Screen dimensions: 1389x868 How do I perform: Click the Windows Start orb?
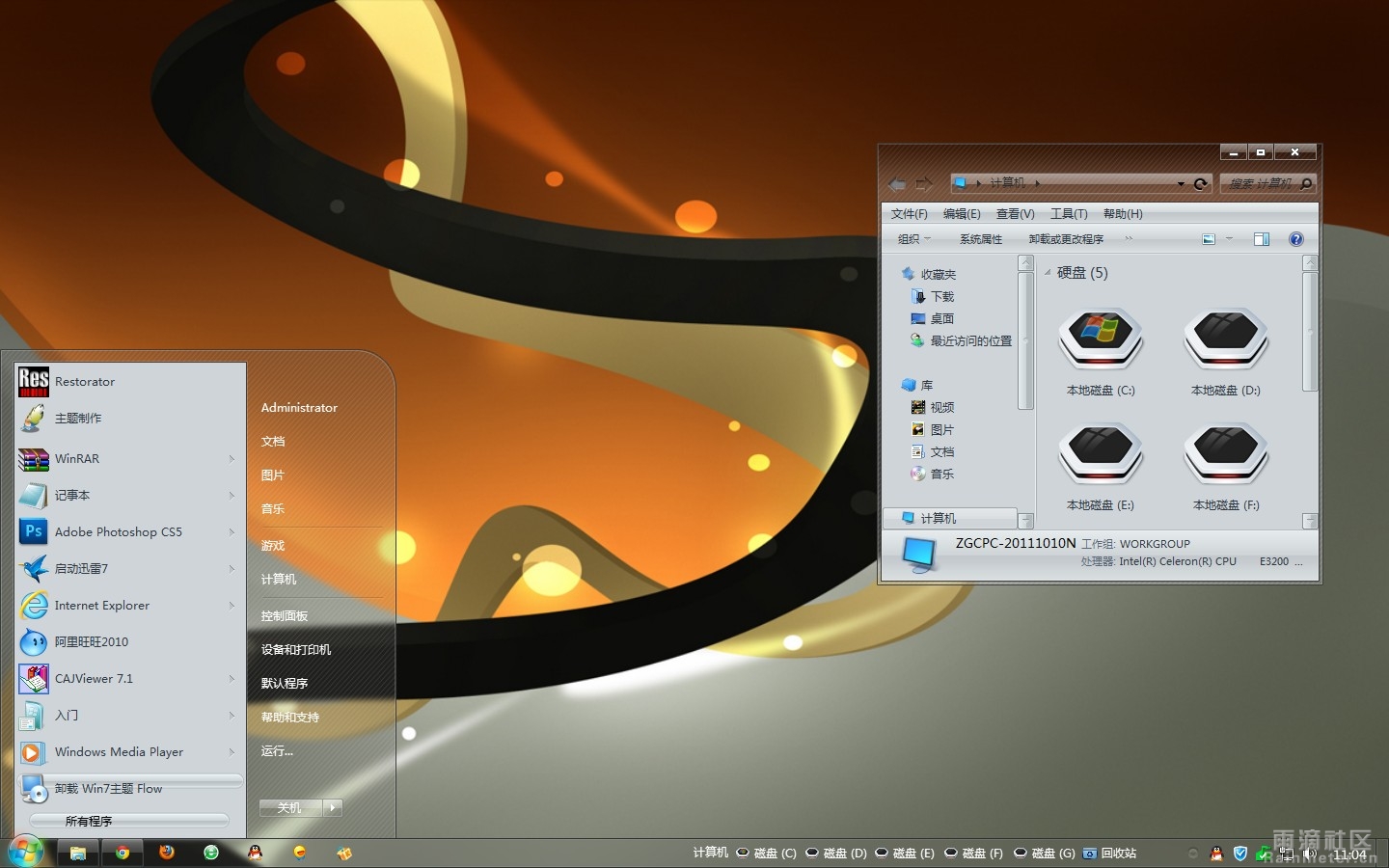pos(26,853)
